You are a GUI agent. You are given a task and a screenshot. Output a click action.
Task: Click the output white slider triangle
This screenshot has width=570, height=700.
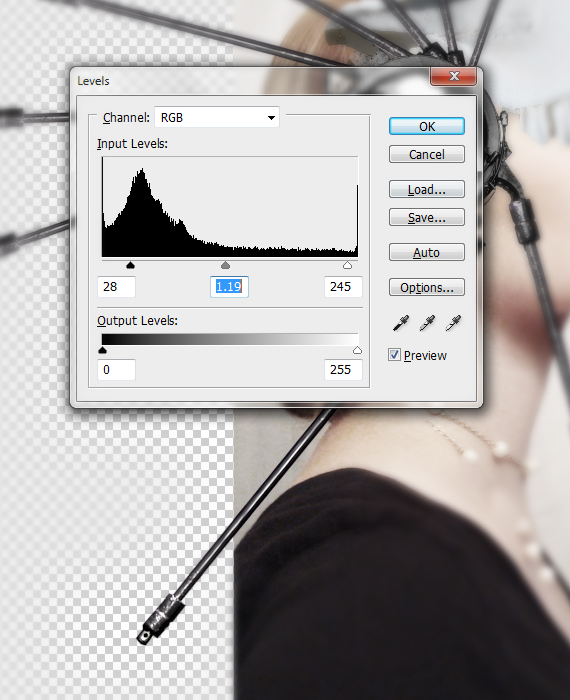pyautogui.click(x=357, y=350)
